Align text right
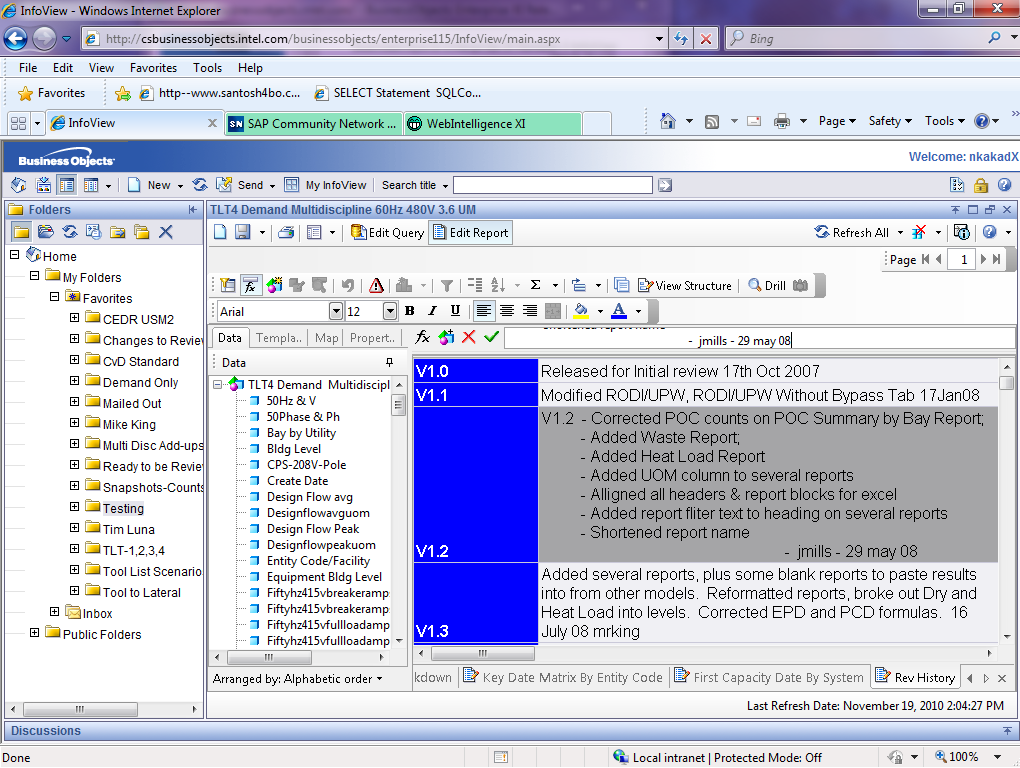 pyautogui.click(x=530, y=311)
